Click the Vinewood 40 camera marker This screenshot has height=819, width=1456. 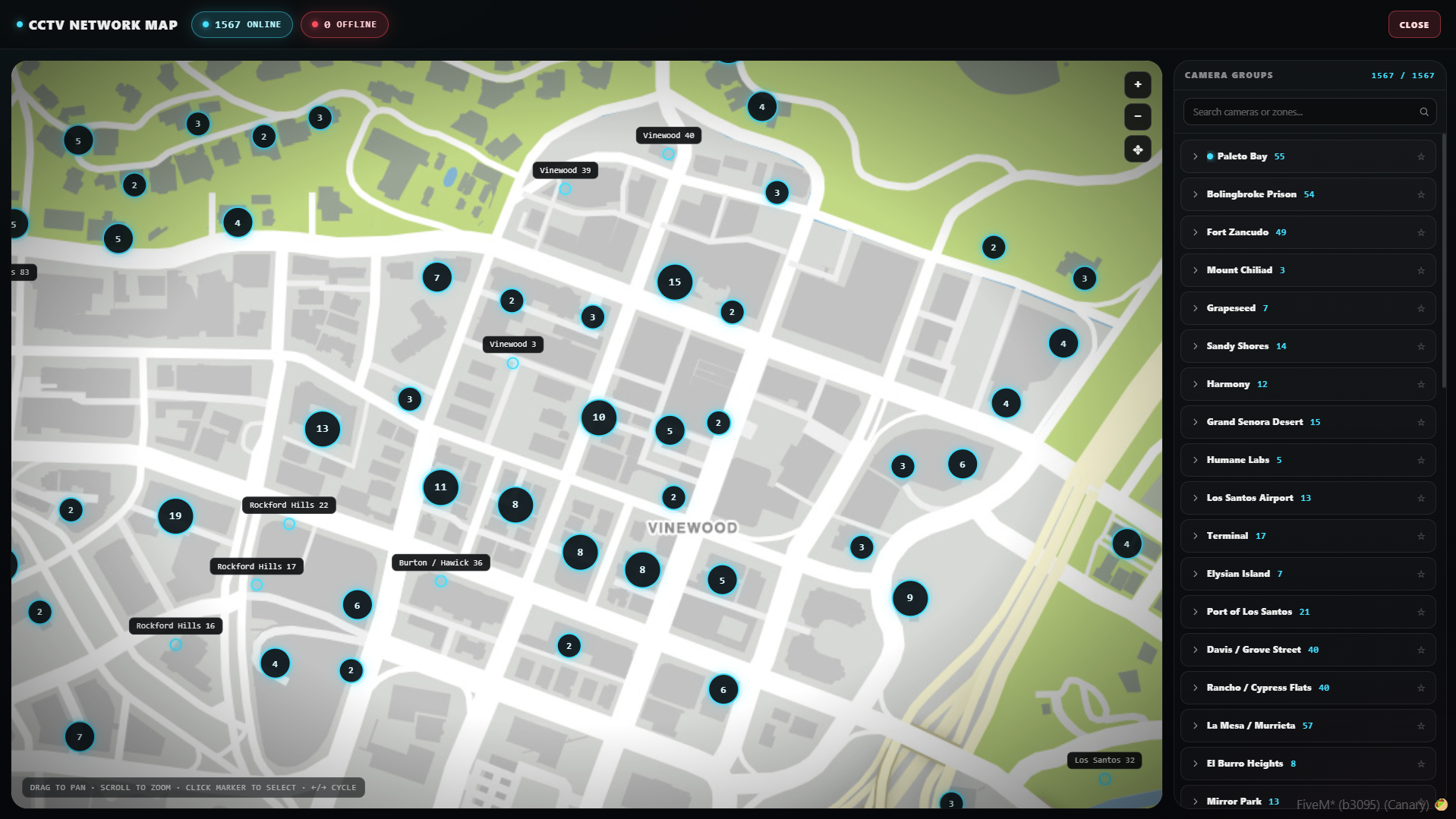coord(668,154)
